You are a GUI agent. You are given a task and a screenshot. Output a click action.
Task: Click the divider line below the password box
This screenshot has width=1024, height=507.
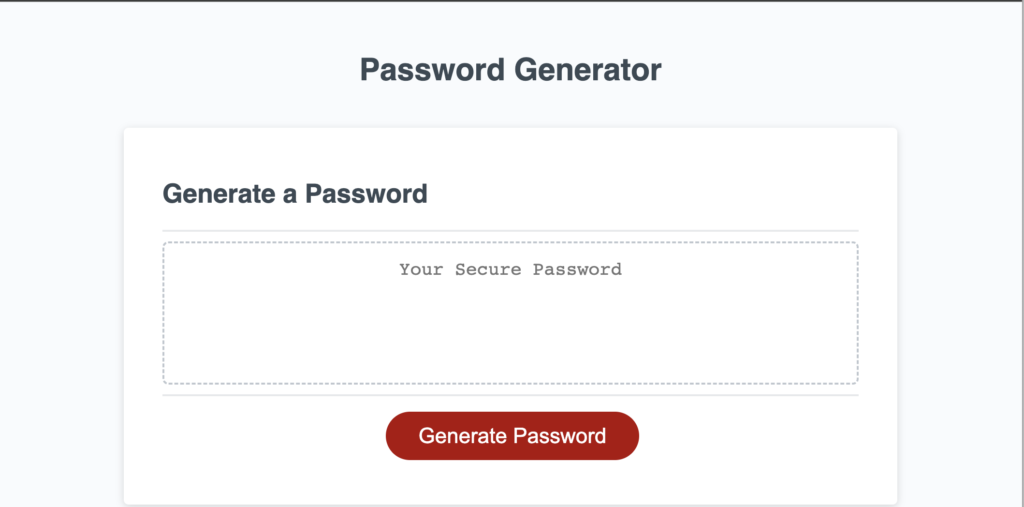click(510, 395)
